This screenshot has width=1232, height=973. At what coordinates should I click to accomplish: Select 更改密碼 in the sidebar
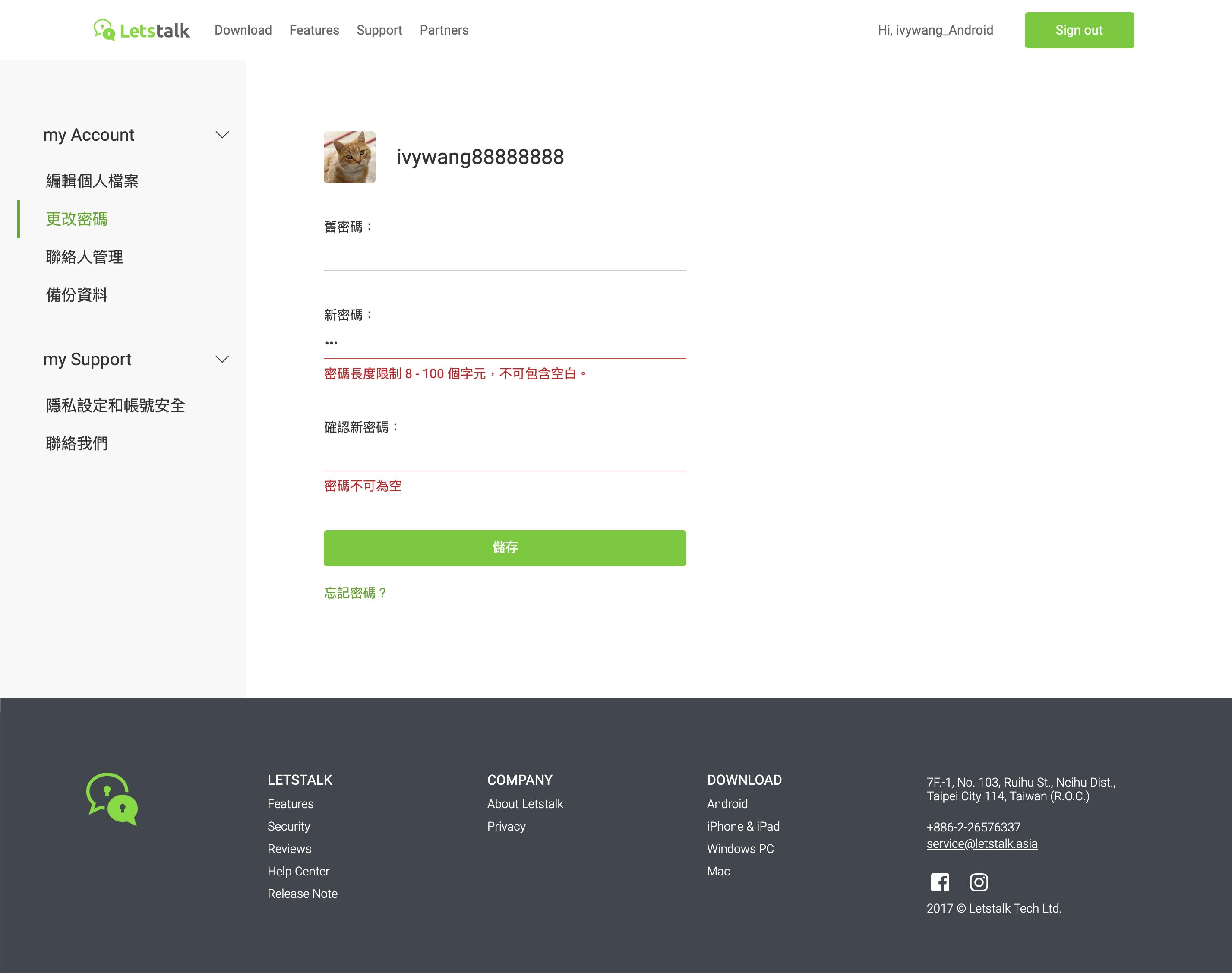coord(76,219)
